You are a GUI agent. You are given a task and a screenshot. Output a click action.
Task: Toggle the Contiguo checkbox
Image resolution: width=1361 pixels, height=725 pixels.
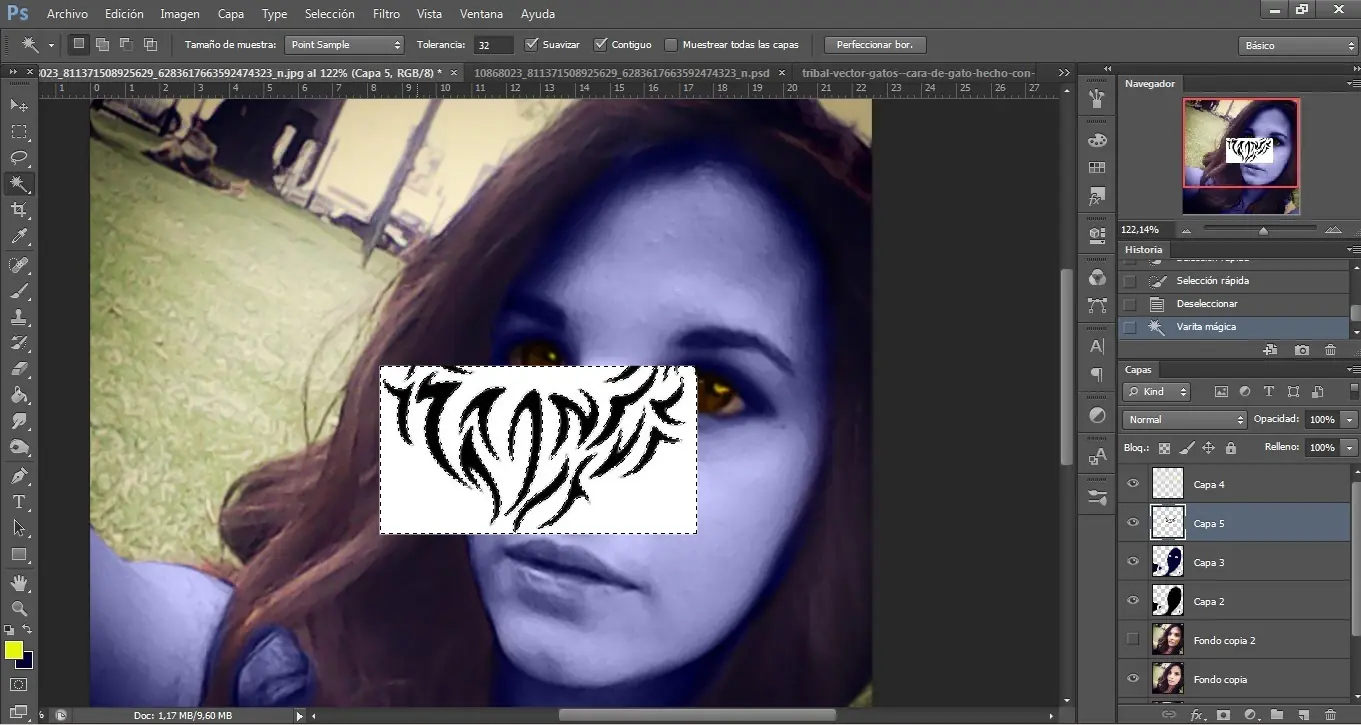click(600, 45)
